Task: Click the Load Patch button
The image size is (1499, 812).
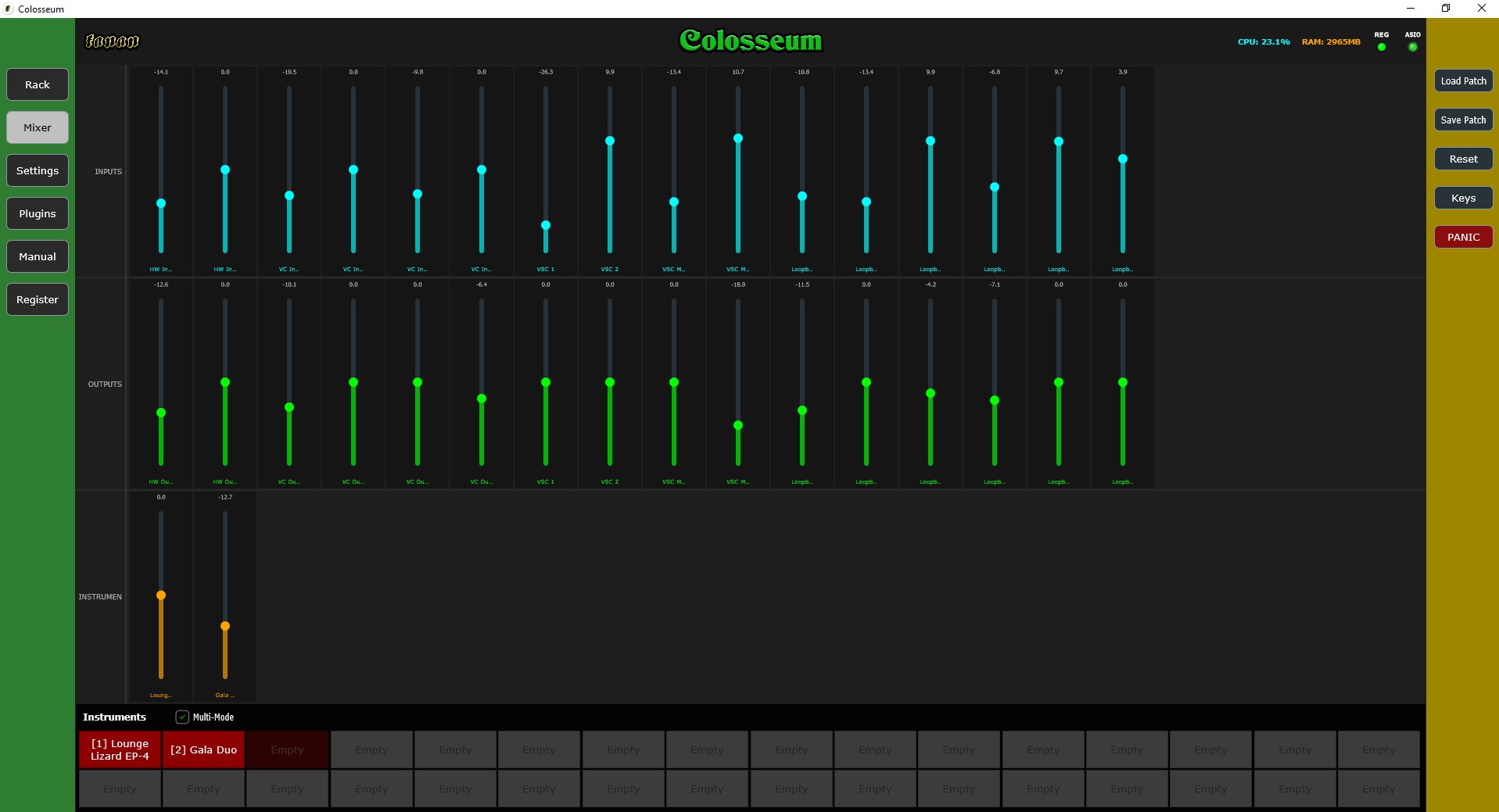Action: 1463,81
